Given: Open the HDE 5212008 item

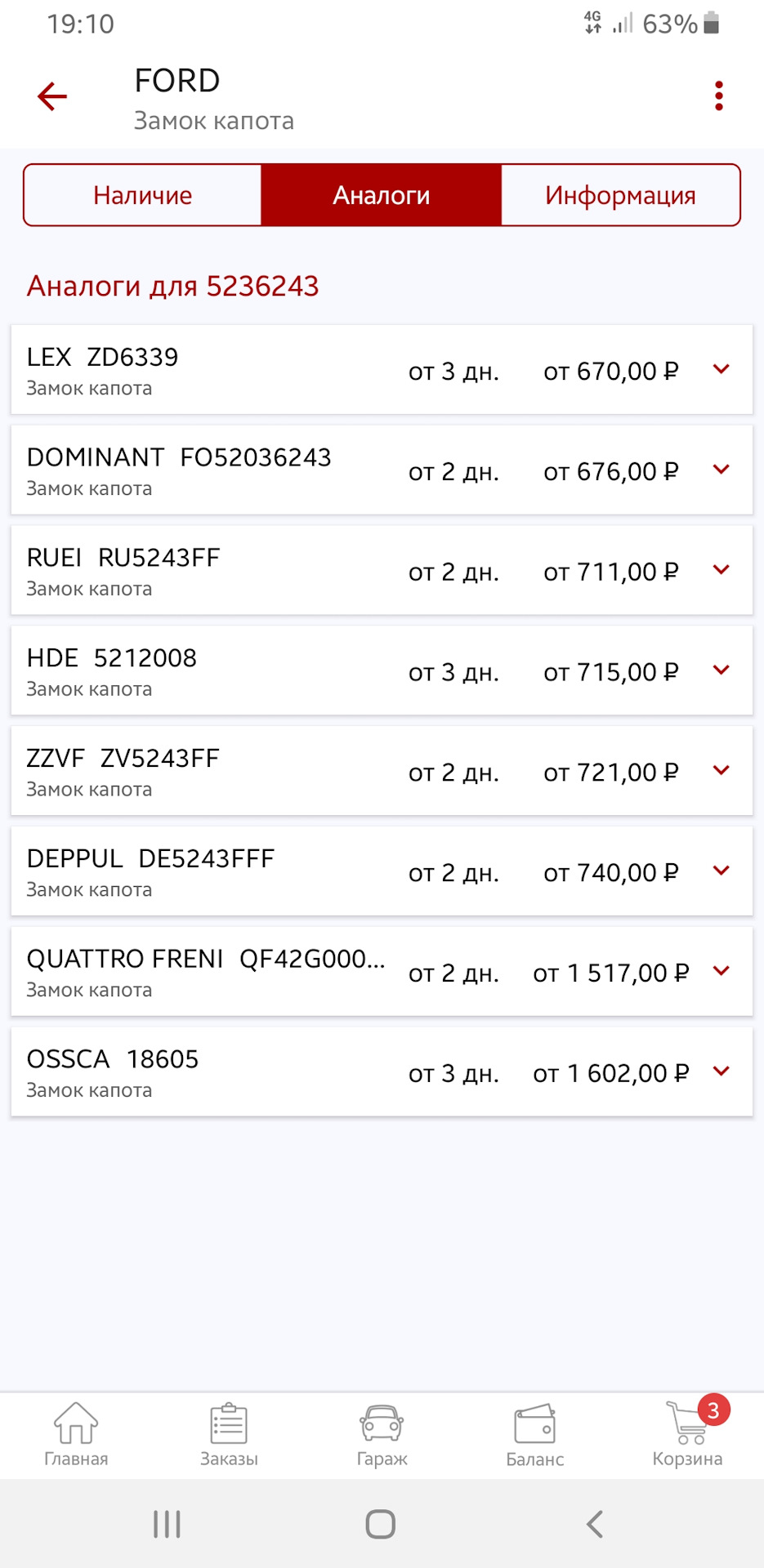Looking at the screenshot, I should coord(382,670).
